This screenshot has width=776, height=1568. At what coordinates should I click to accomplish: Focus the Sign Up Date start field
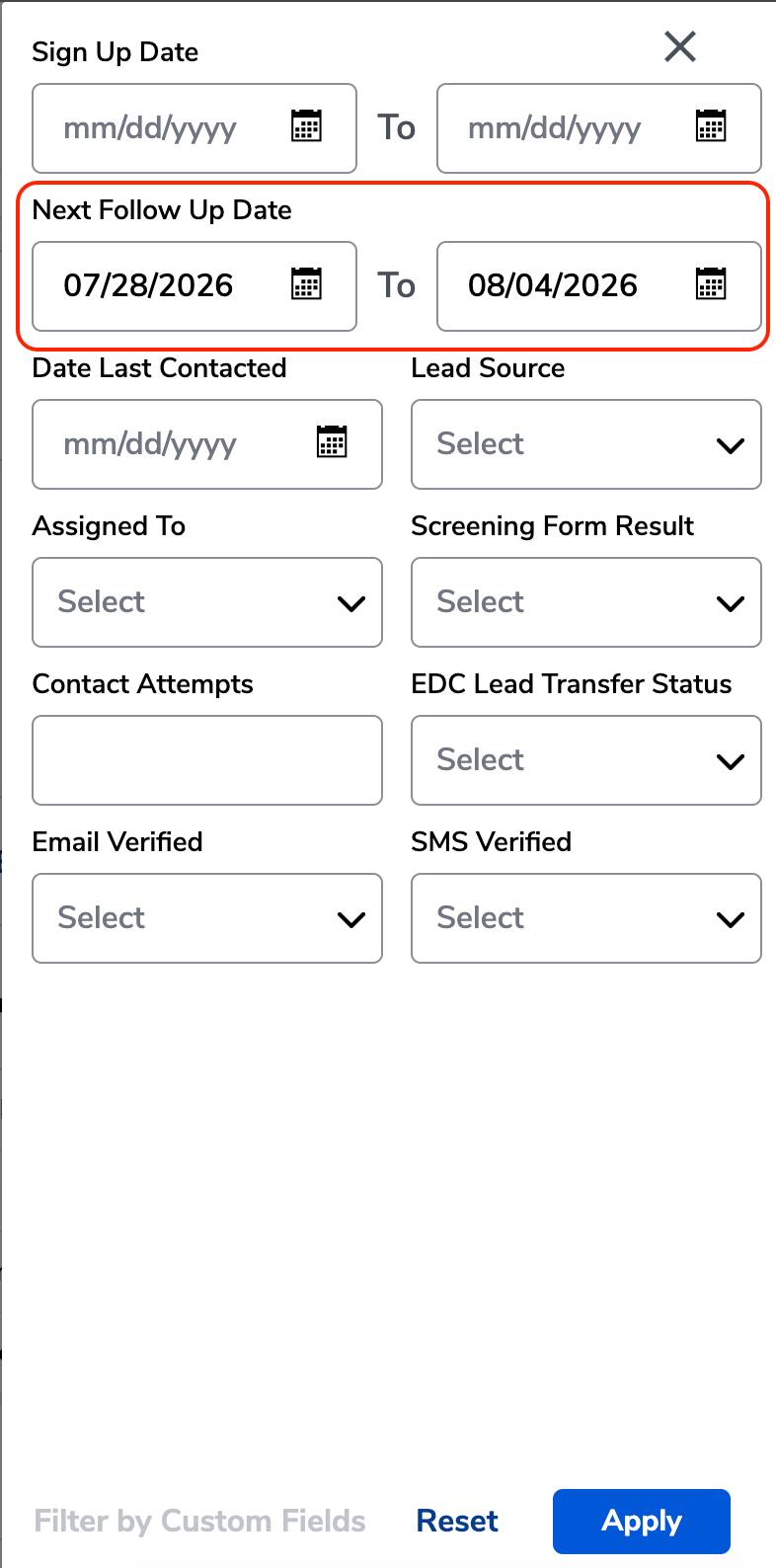(x=194, y=128)
